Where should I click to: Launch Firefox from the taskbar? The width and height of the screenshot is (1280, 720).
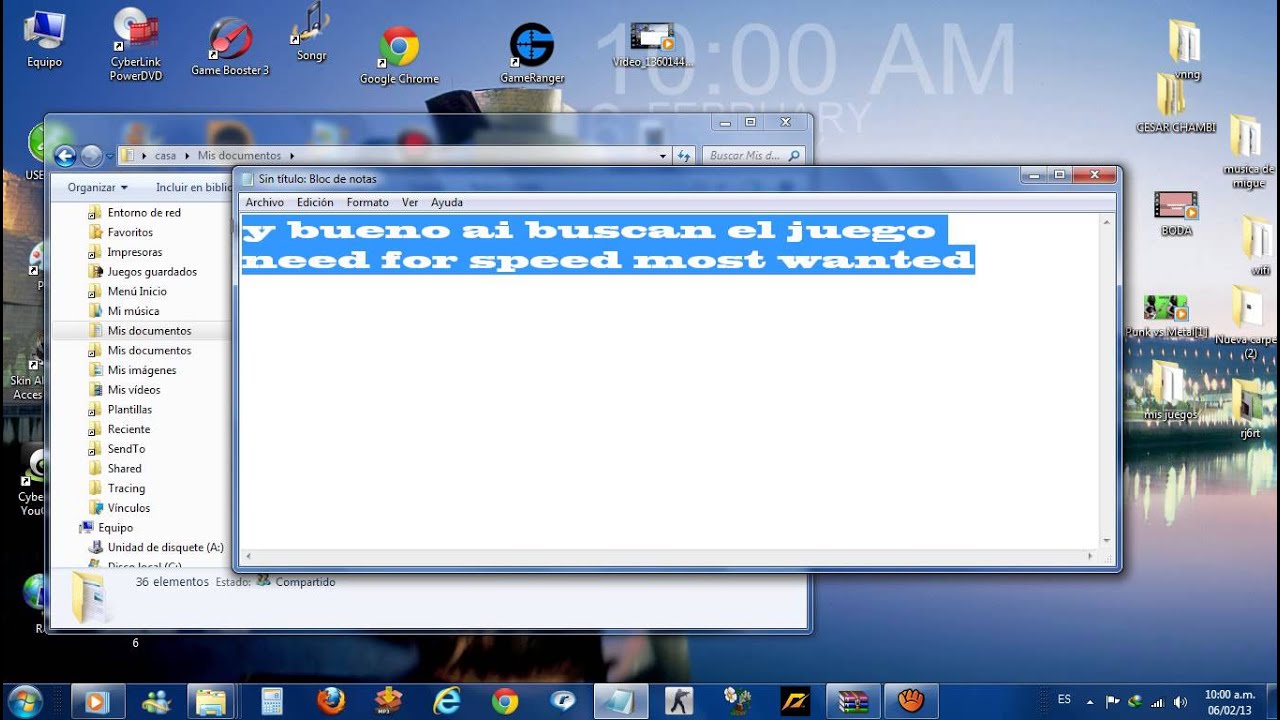tap(330, 701)
